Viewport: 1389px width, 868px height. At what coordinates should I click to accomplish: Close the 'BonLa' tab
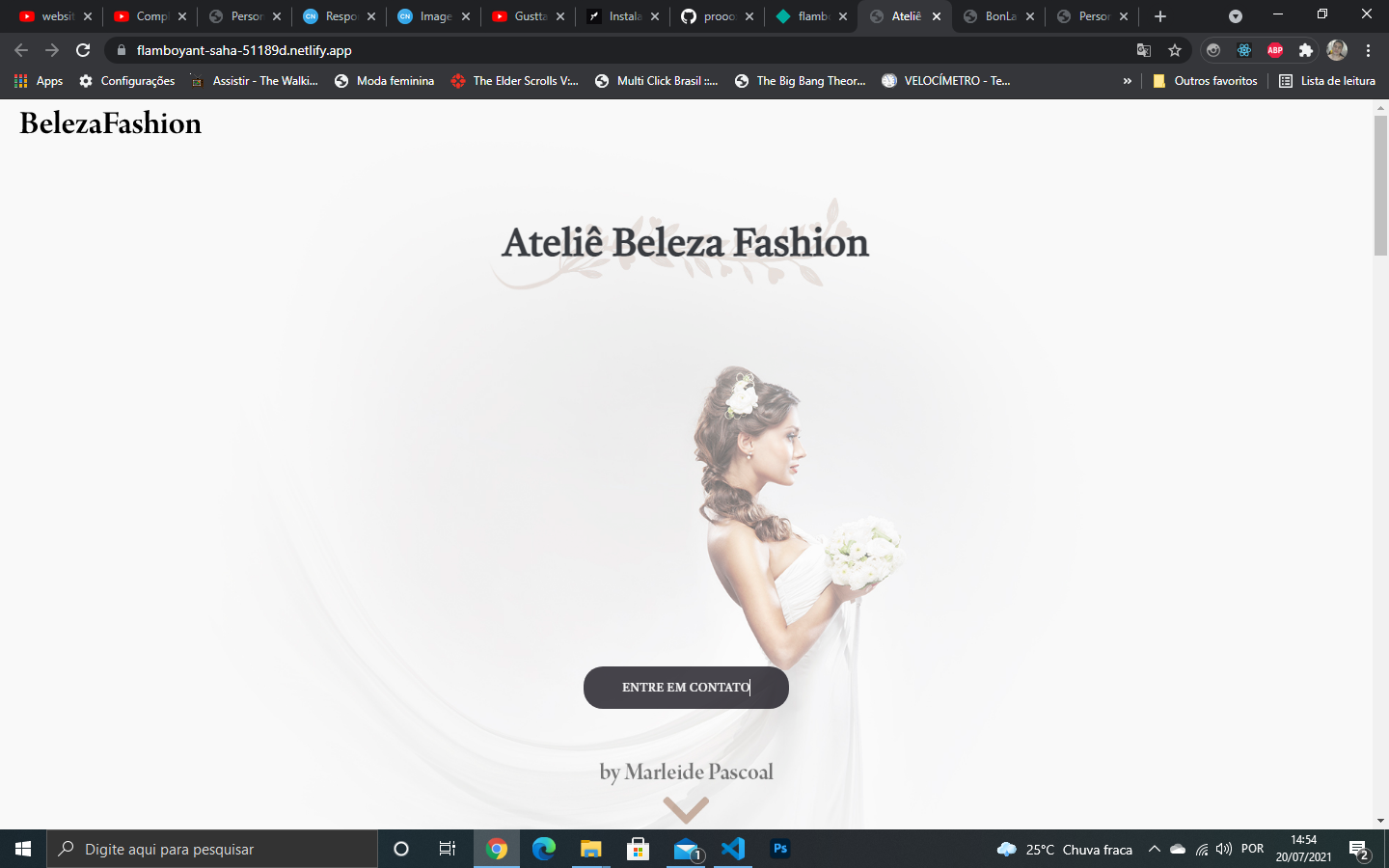pos(1030,16)
